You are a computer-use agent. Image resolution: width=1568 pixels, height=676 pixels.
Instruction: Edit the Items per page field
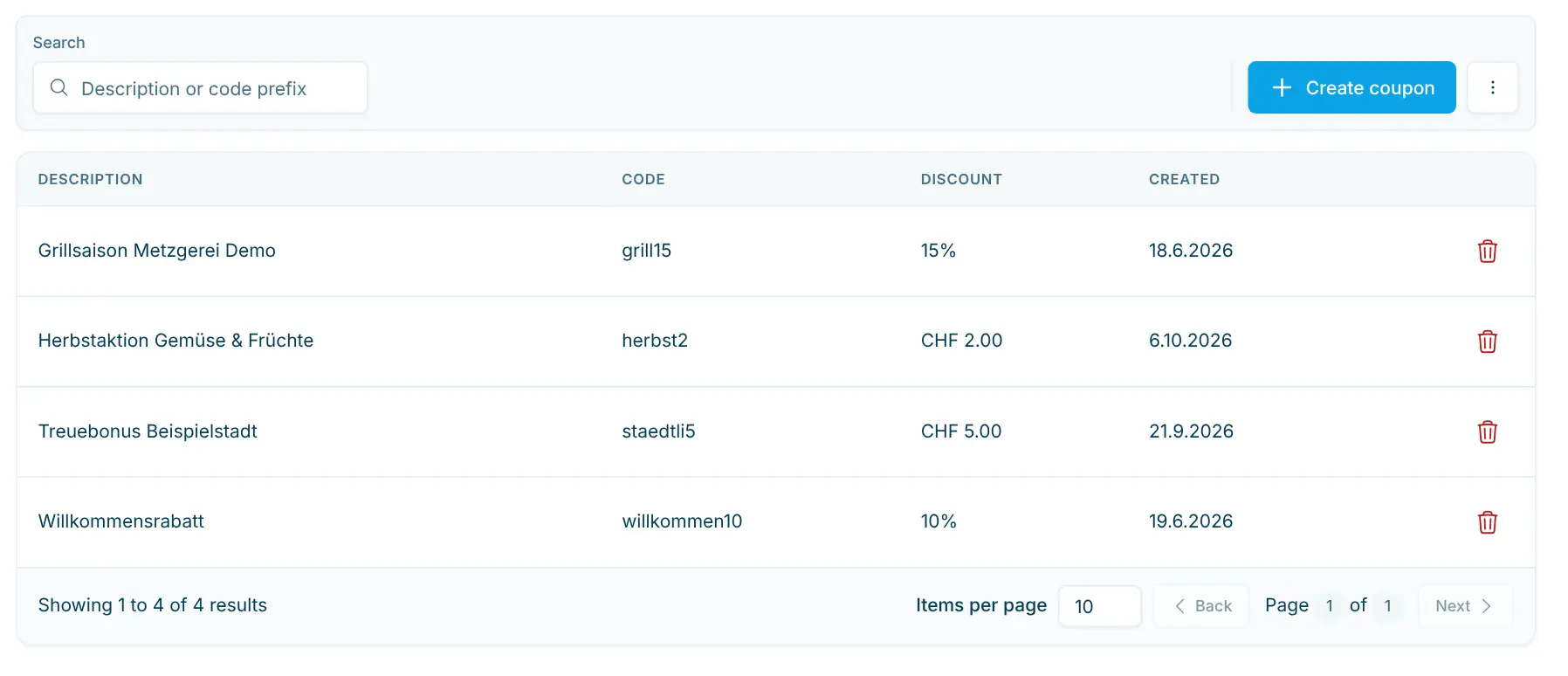[x=1099, y=606]
